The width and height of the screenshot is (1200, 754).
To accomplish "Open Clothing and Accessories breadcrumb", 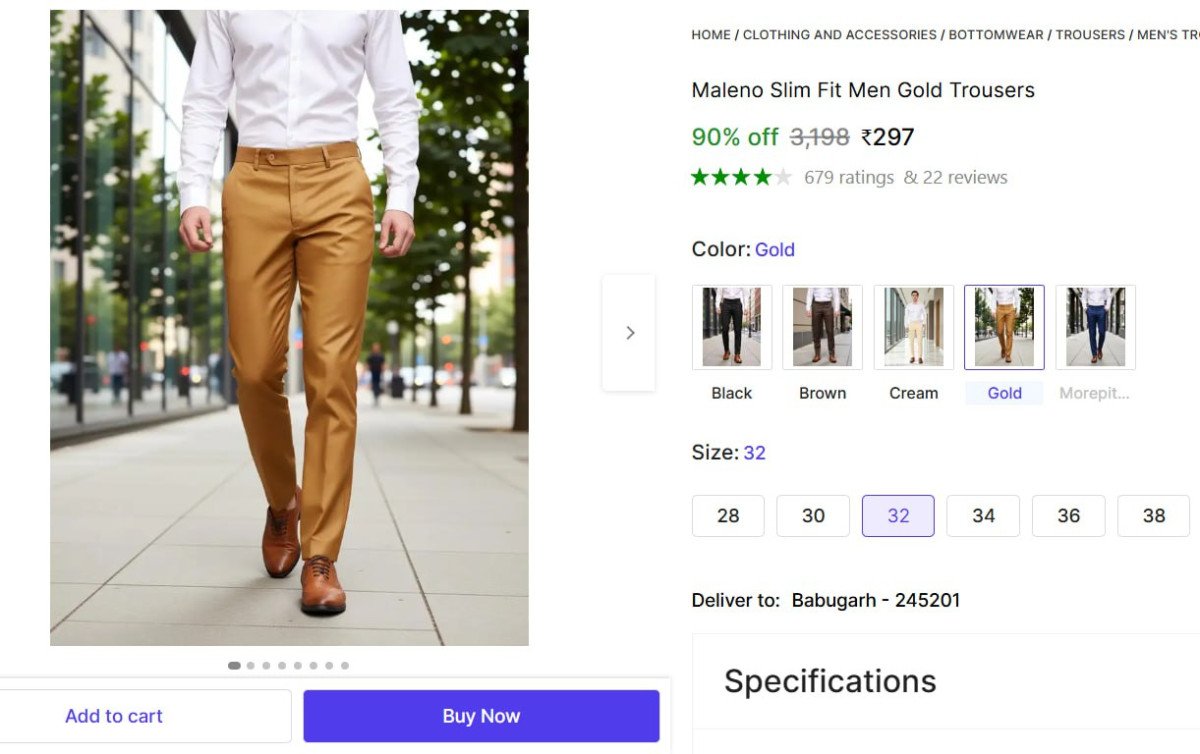I will [x=840, y=35].
